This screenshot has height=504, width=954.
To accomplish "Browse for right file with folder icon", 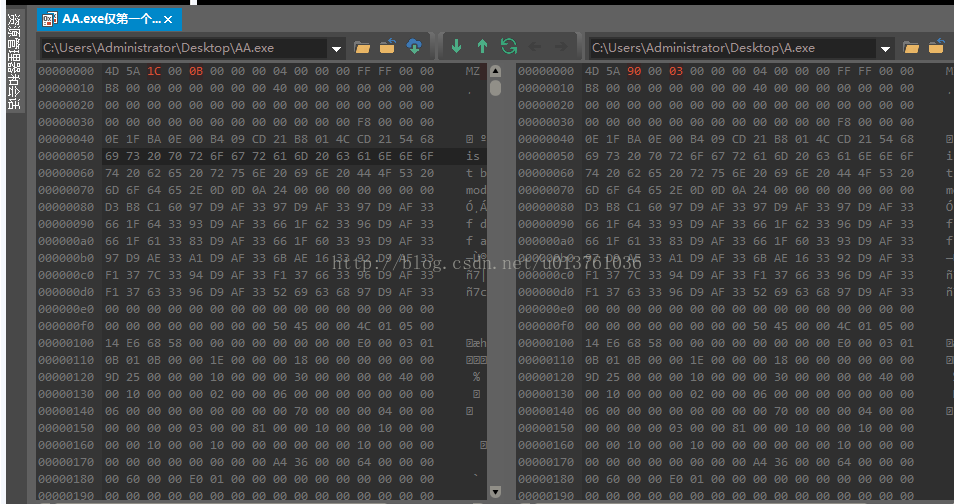I will click(x=911, y=47).
